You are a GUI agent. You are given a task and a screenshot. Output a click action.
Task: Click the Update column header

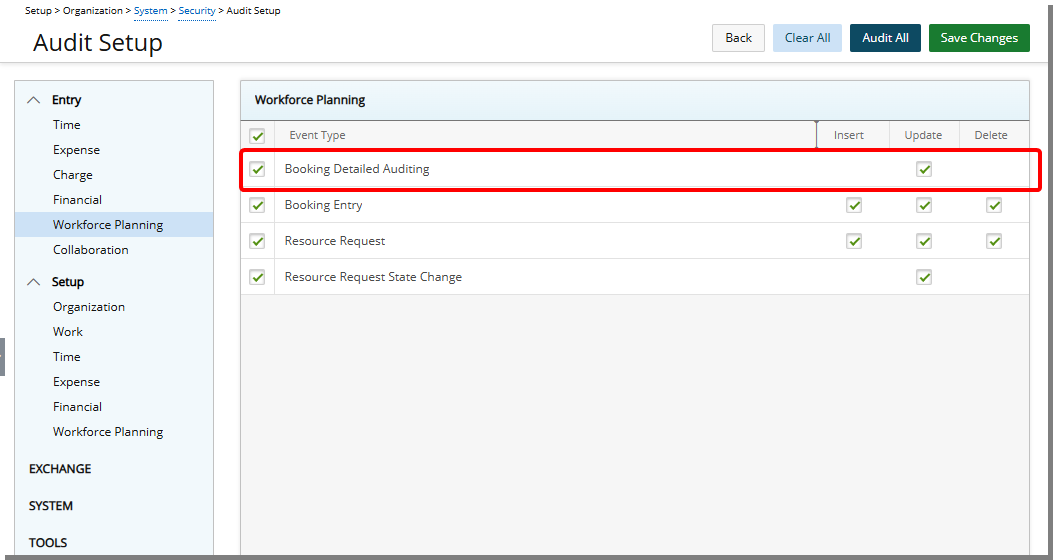[923, 135]
